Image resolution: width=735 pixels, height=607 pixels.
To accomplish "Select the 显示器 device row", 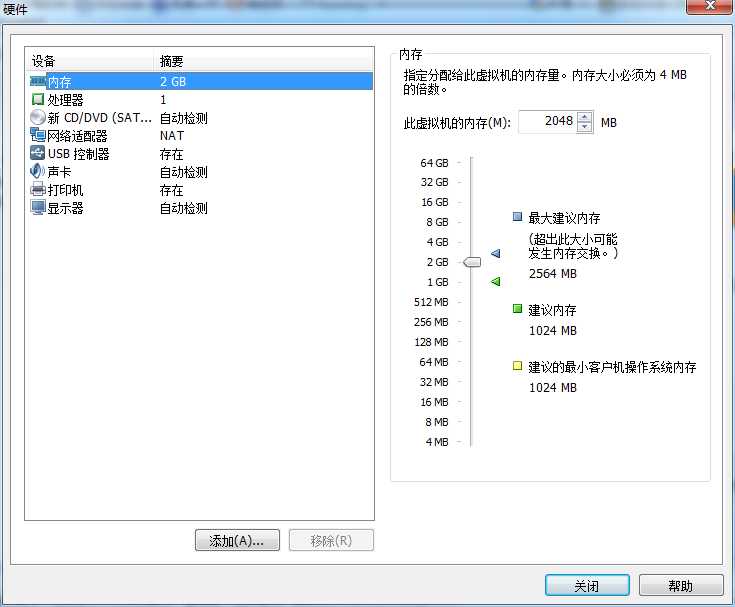I will point(201,208).
